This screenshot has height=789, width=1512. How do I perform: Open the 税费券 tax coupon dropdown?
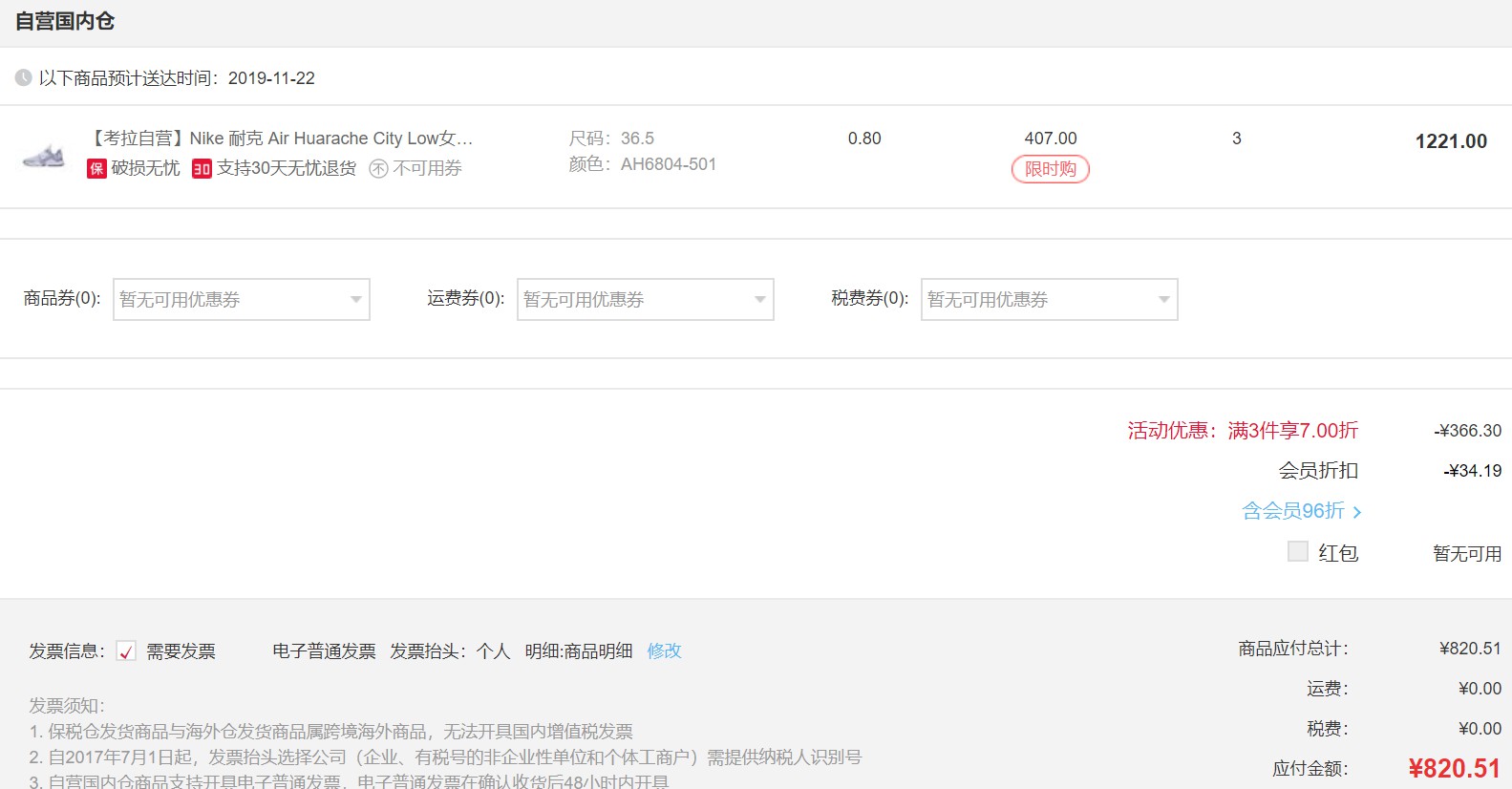(x=1050, y=299)
